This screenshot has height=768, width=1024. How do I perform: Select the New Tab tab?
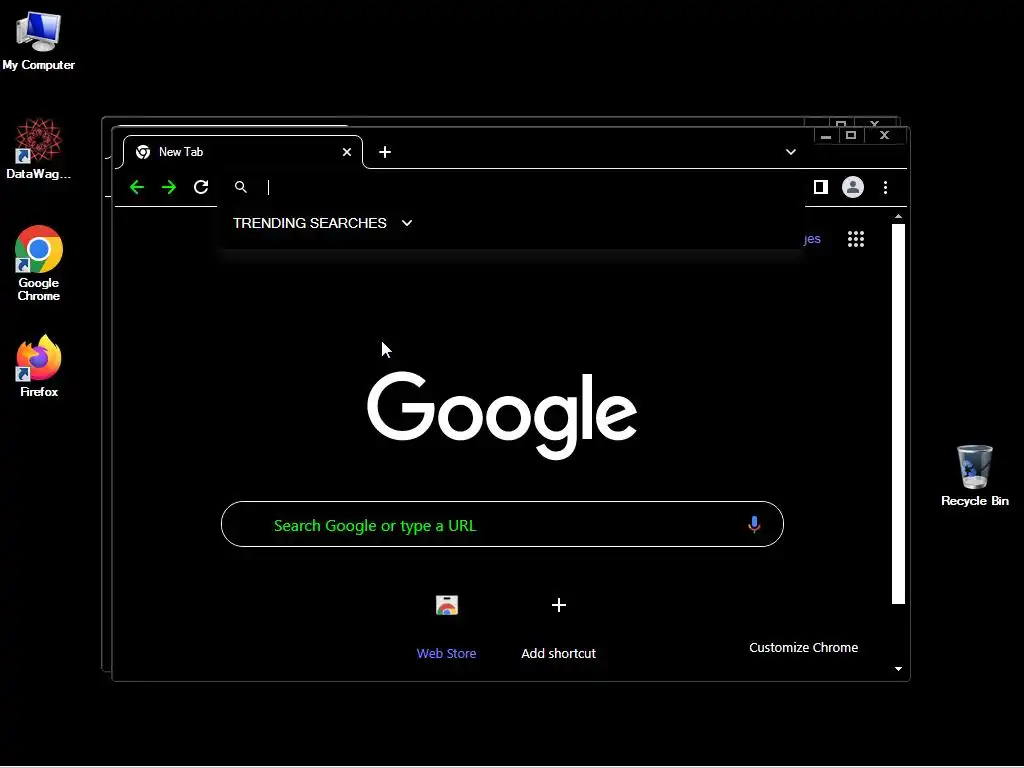pyautogui.click(x=242, y=152)
